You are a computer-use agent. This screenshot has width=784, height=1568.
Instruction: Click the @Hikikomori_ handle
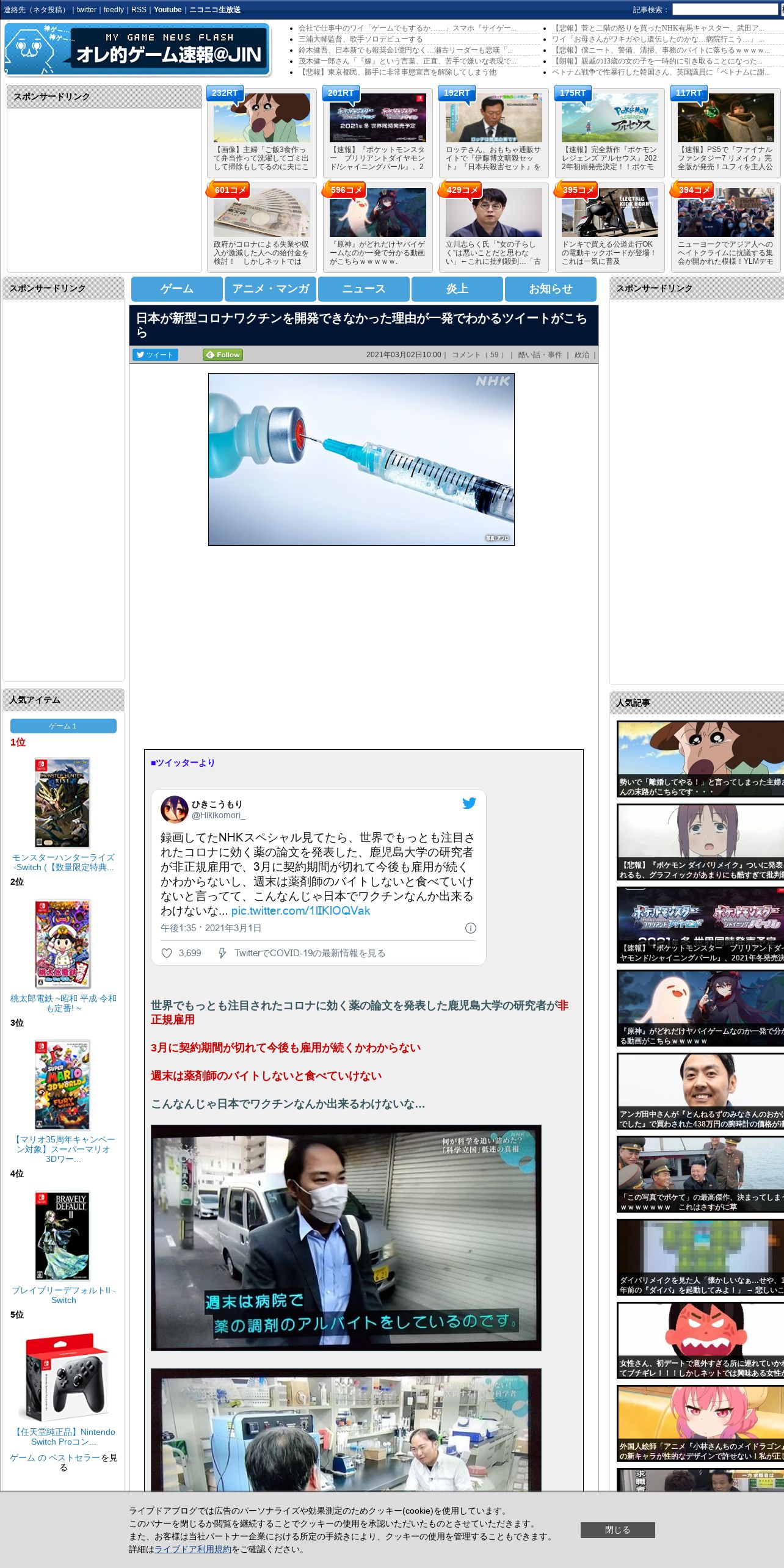pyautogui.click(x=218, y=815)
